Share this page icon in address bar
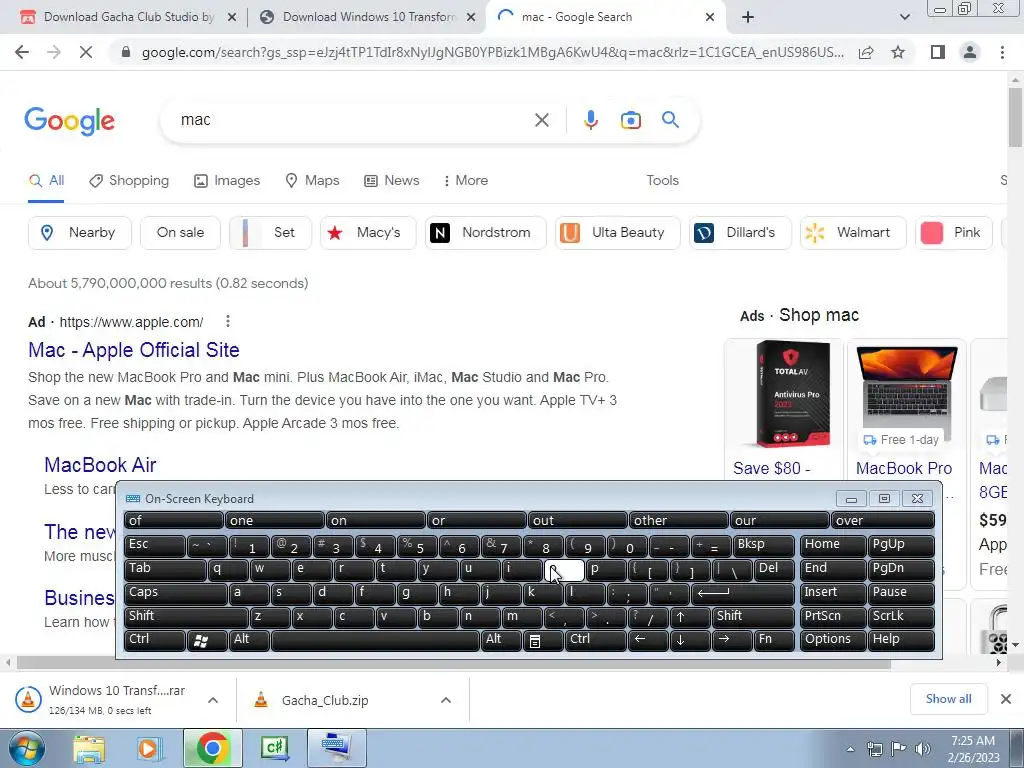The image size is (1024, 768). tap(866, 52)
